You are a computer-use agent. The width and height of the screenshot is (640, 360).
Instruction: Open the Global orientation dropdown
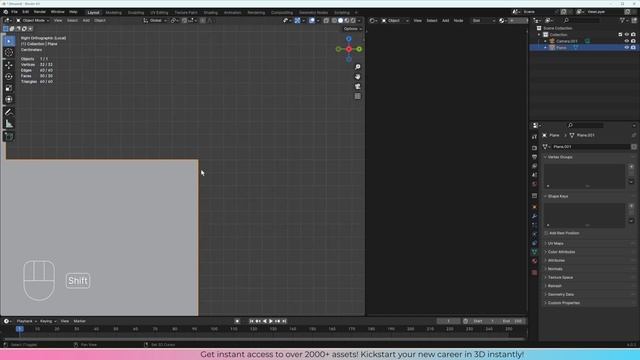pos(155,20)
